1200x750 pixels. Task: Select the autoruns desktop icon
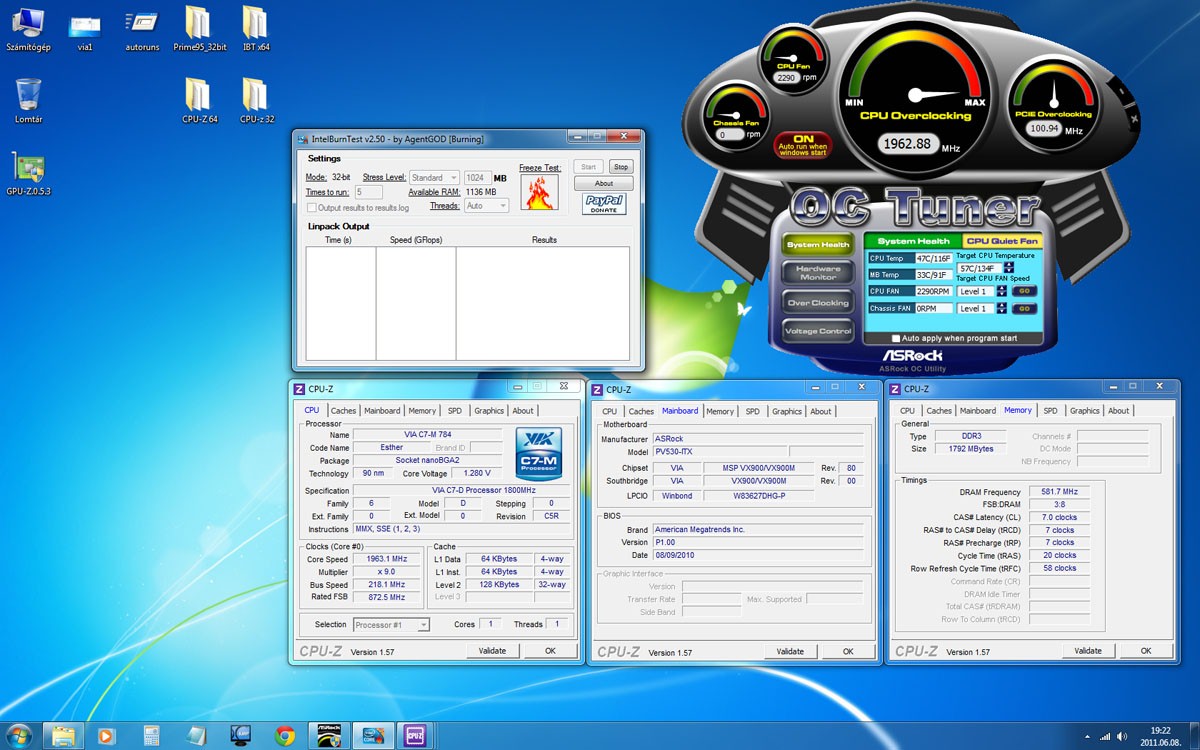(142, 28)
